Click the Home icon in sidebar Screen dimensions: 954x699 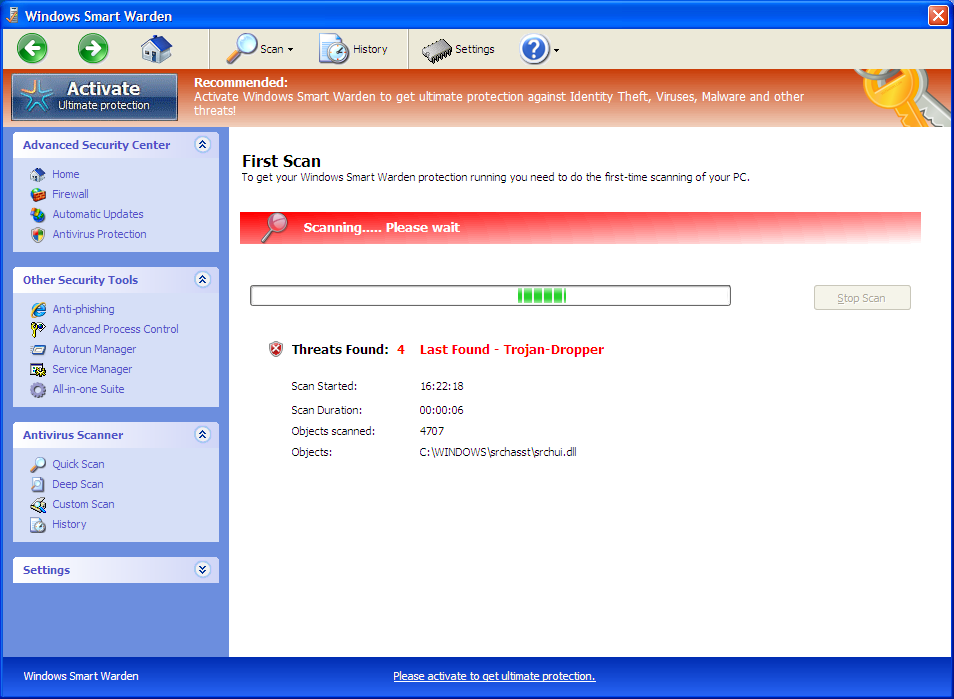(x=38, y=175)
